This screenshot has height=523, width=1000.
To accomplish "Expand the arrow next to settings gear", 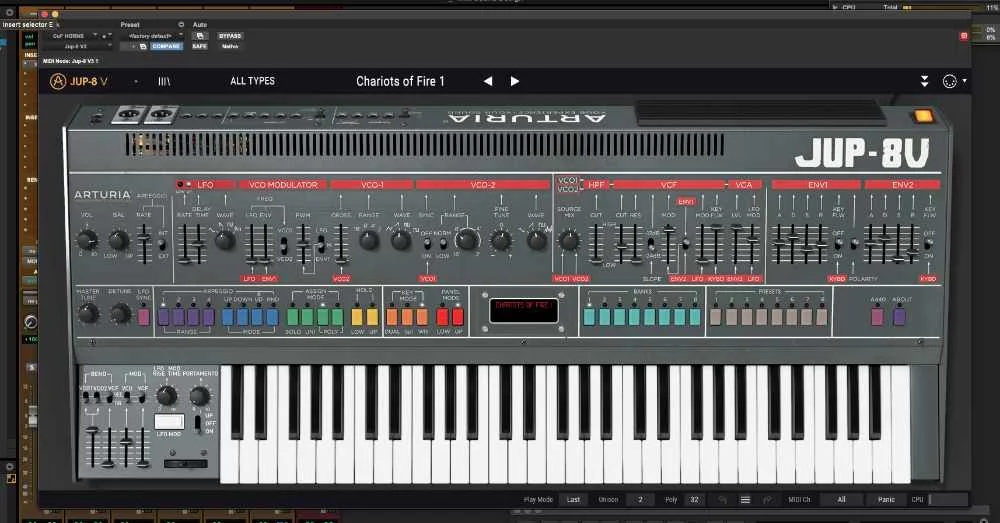I will point(964,81).
